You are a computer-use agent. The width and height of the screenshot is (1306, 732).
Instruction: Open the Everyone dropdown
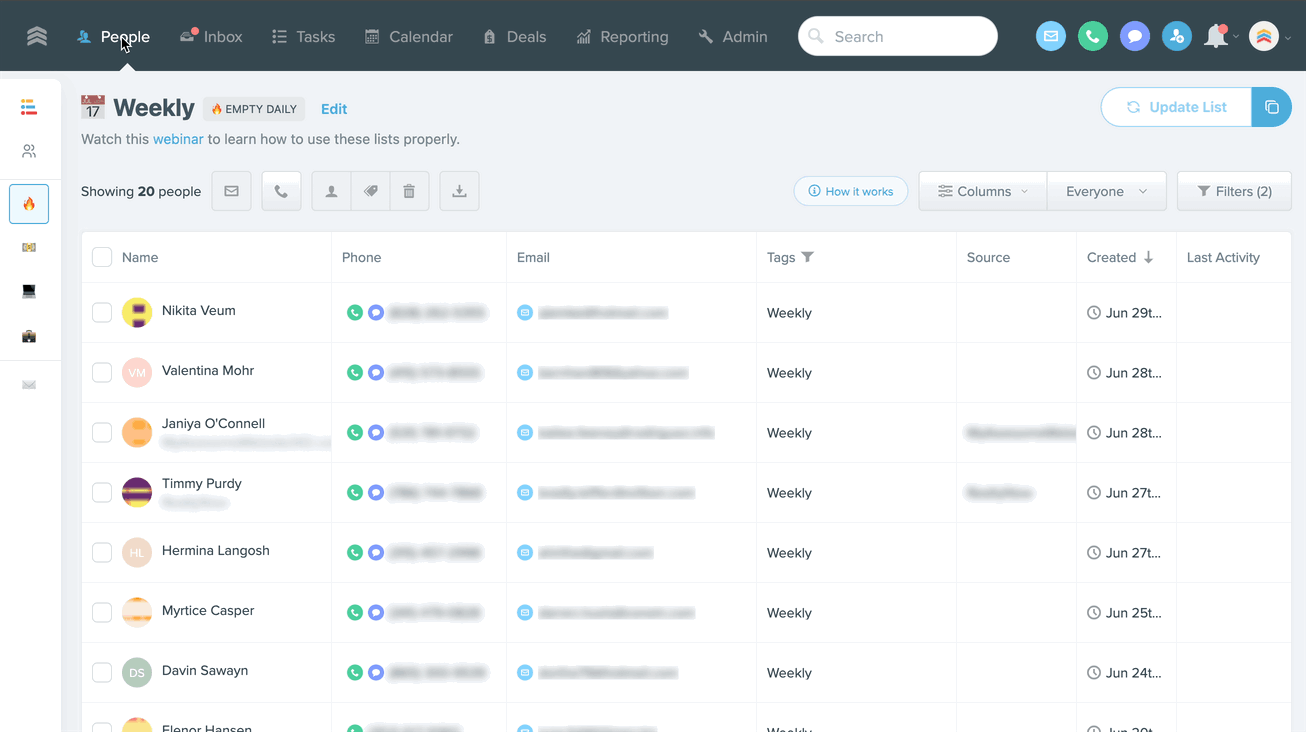[1106, 191]
